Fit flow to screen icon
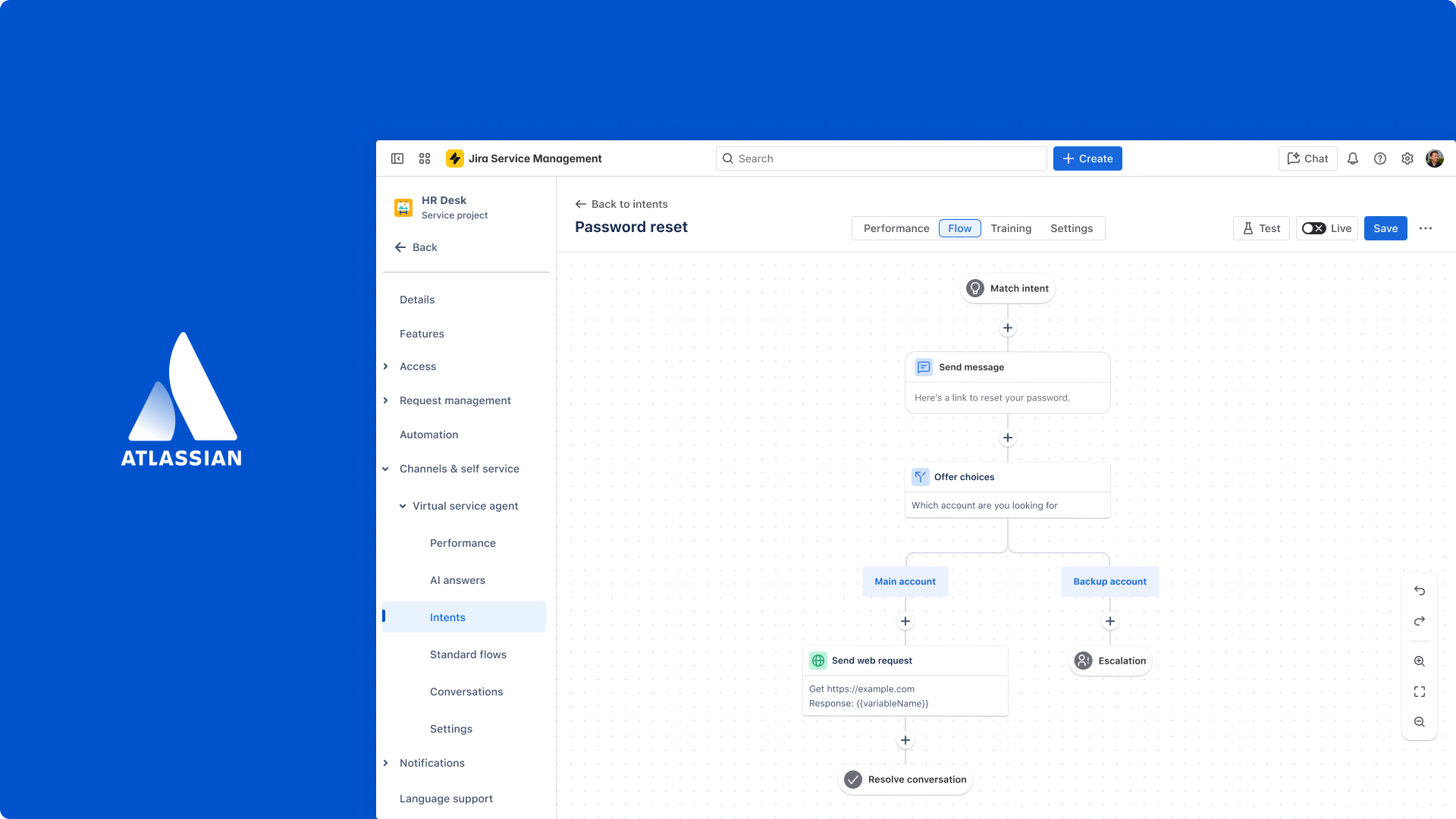1456x819 pixels. tap(1420, 692)
